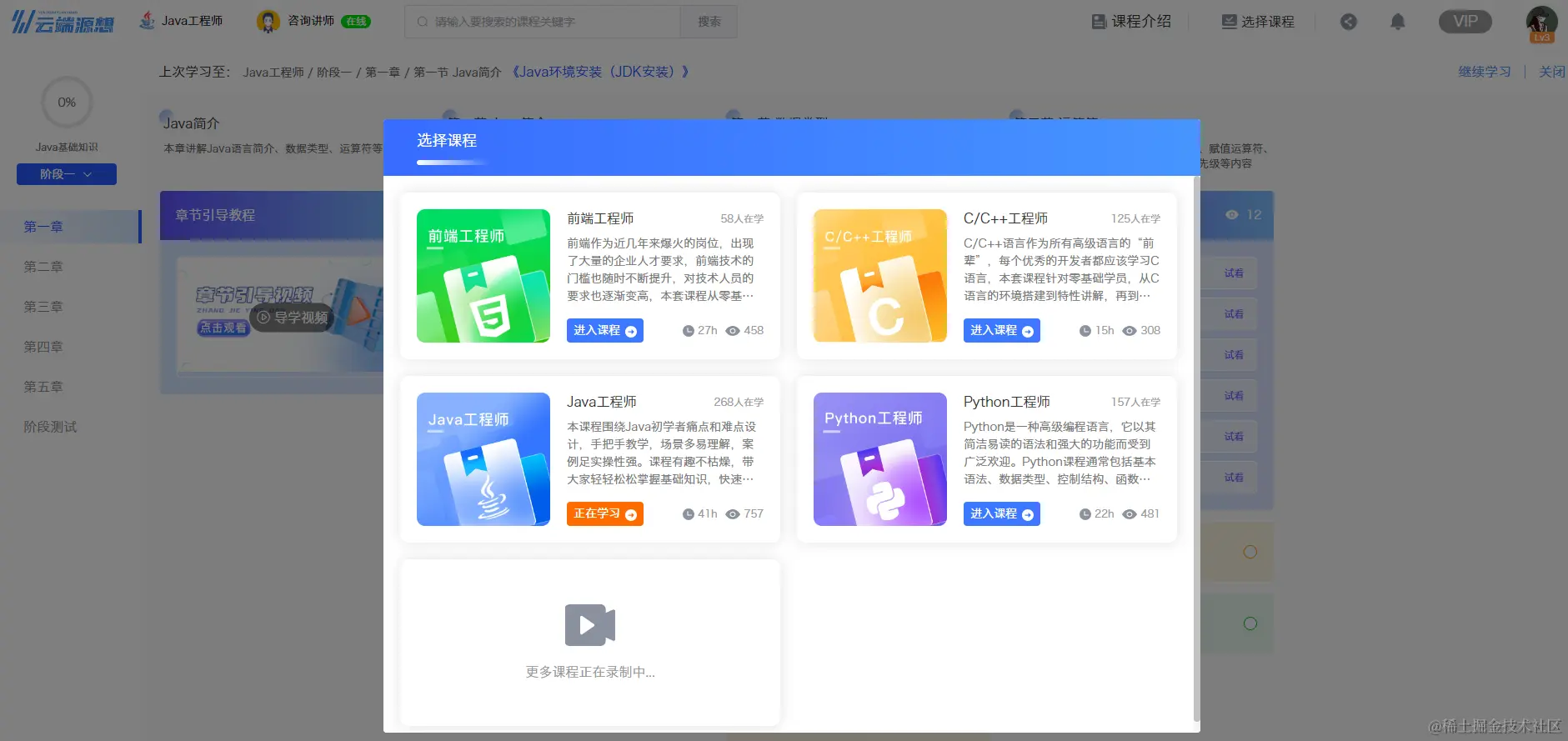The height and width of the screenshot is (741, 1568).
Task: Click search magnifier icon in search box
Action: [423, 22]
